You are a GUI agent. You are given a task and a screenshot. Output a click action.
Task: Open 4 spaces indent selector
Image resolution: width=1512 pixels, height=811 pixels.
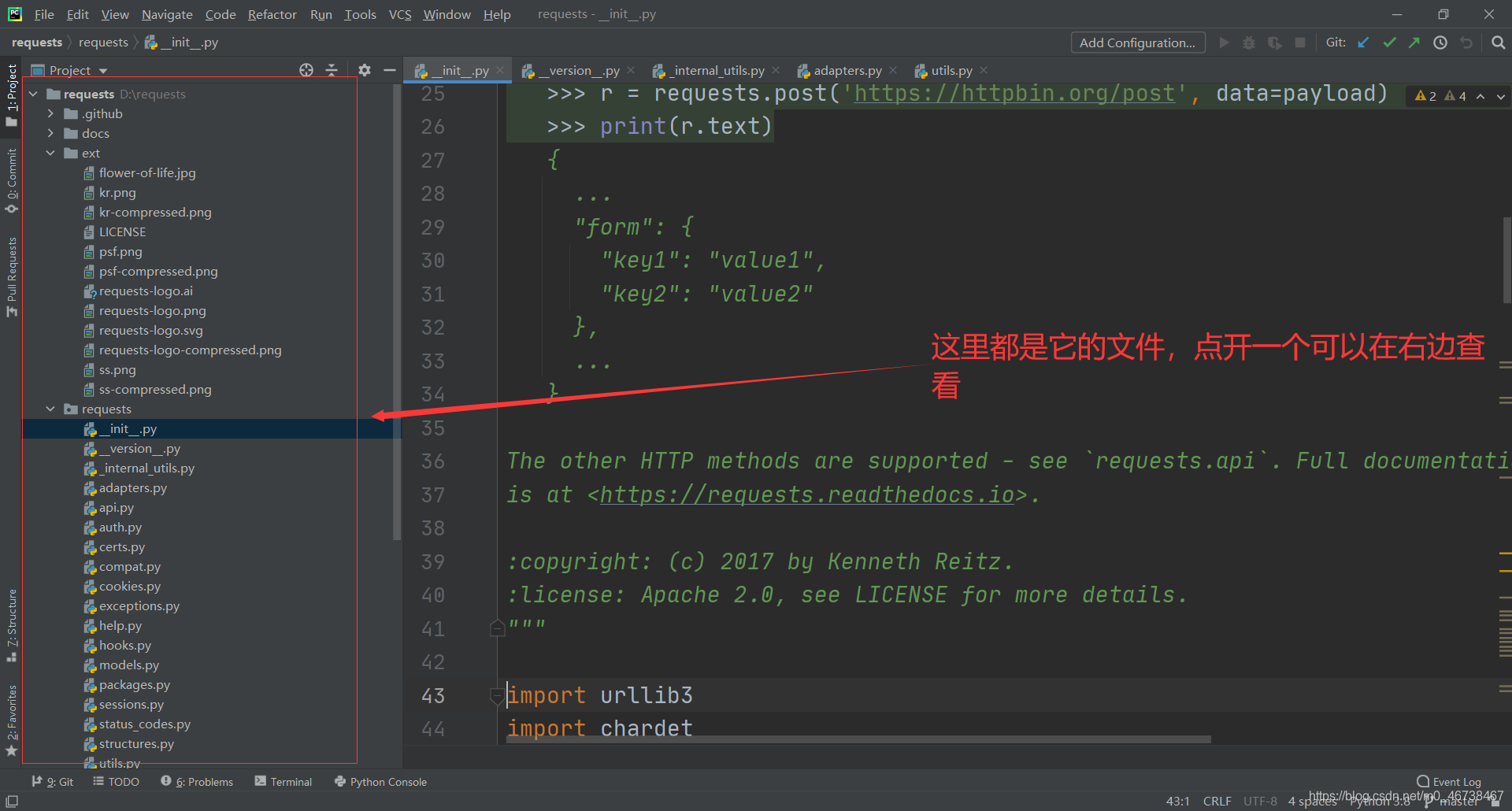pos(1312,801)
